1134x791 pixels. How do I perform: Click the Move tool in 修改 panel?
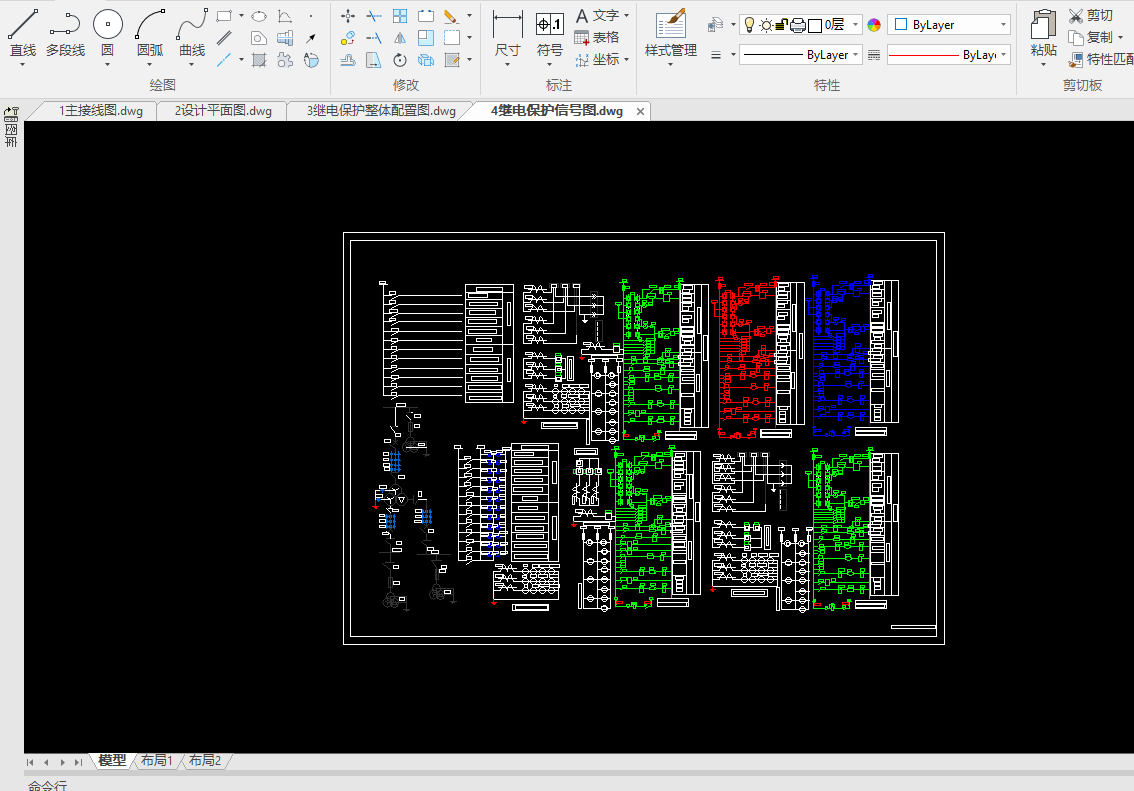coord(348,16)
